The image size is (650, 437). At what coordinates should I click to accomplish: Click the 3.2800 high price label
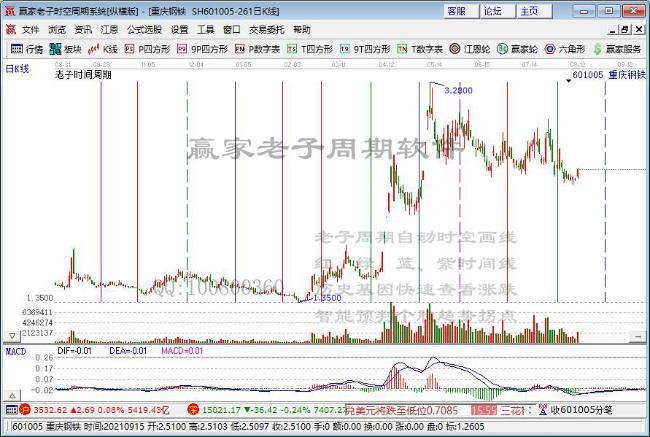click(x=458, y=90)
